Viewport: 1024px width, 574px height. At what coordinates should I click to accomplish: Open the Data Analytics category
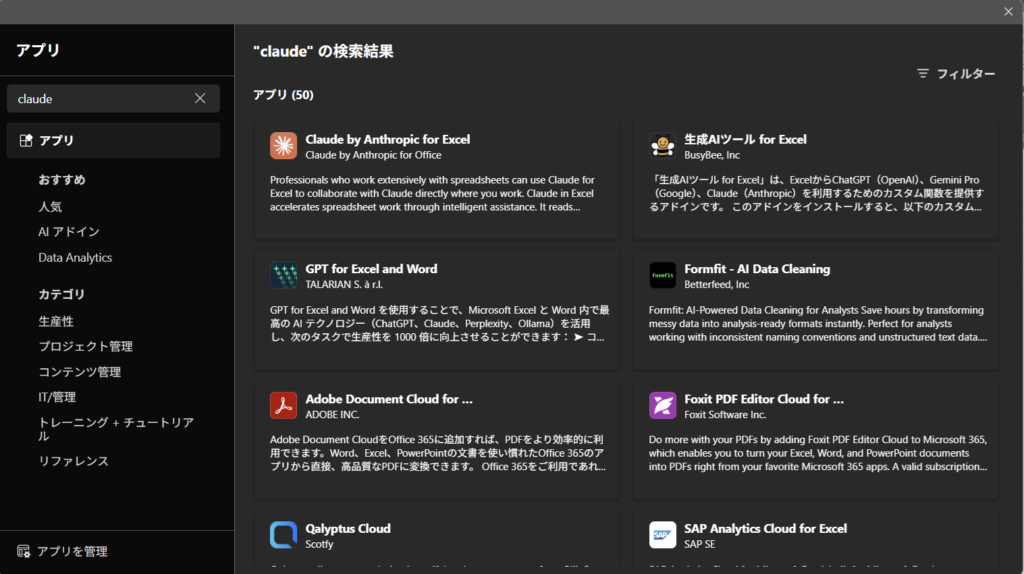tap(75, 257)
